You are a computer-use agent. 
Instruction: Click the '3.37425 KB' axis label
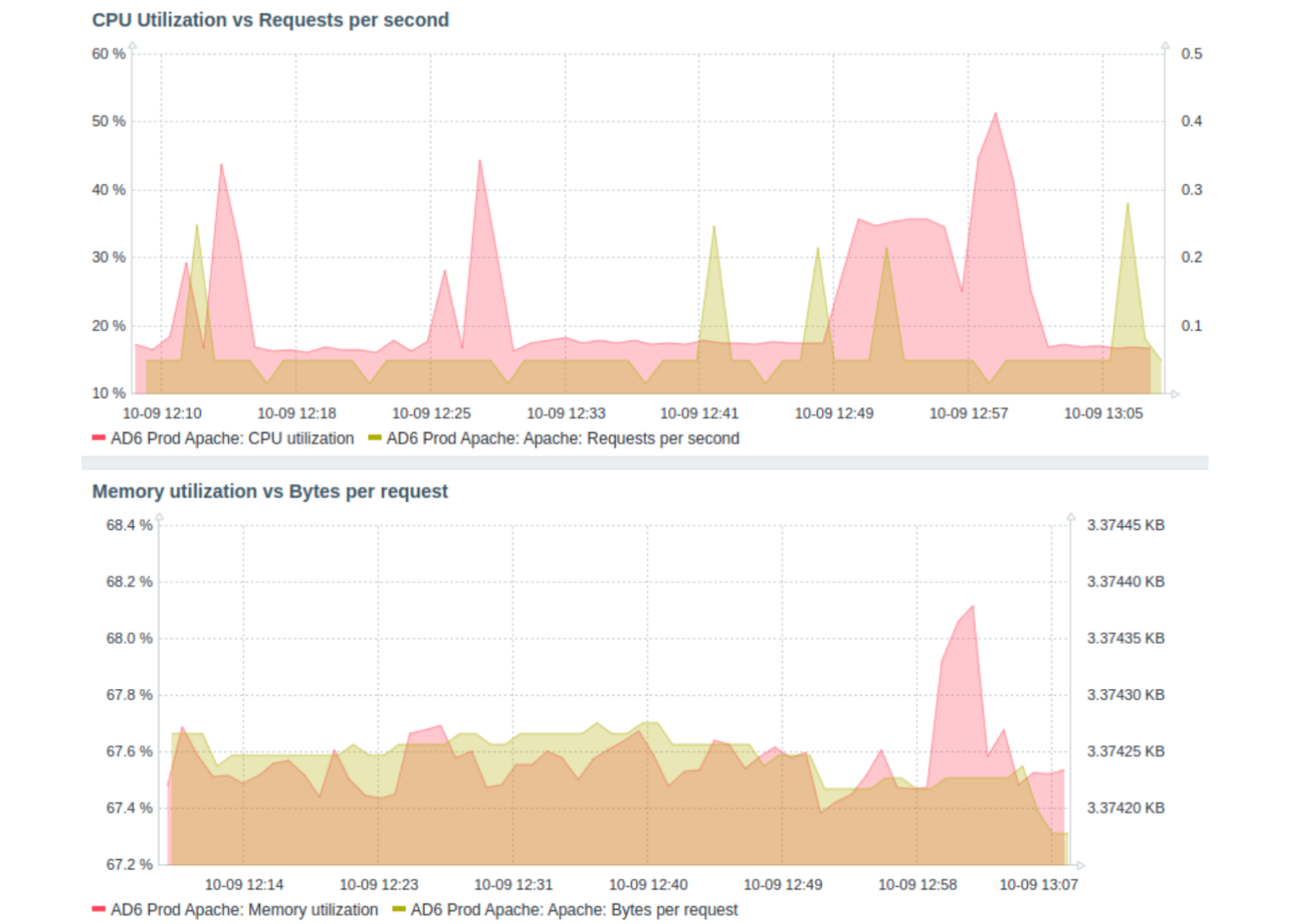1126,752
